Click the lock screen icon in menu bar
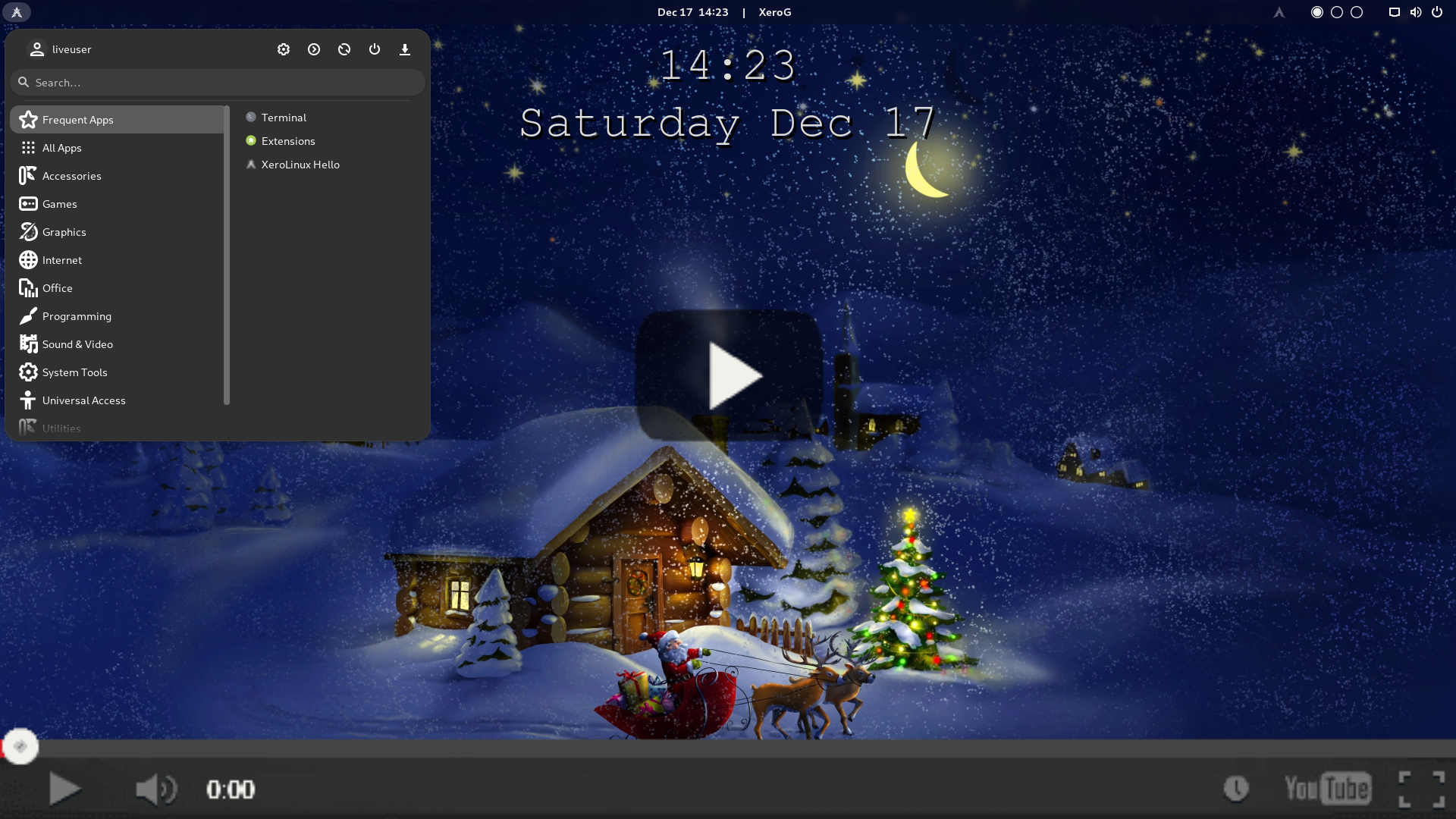 [313, 49]
